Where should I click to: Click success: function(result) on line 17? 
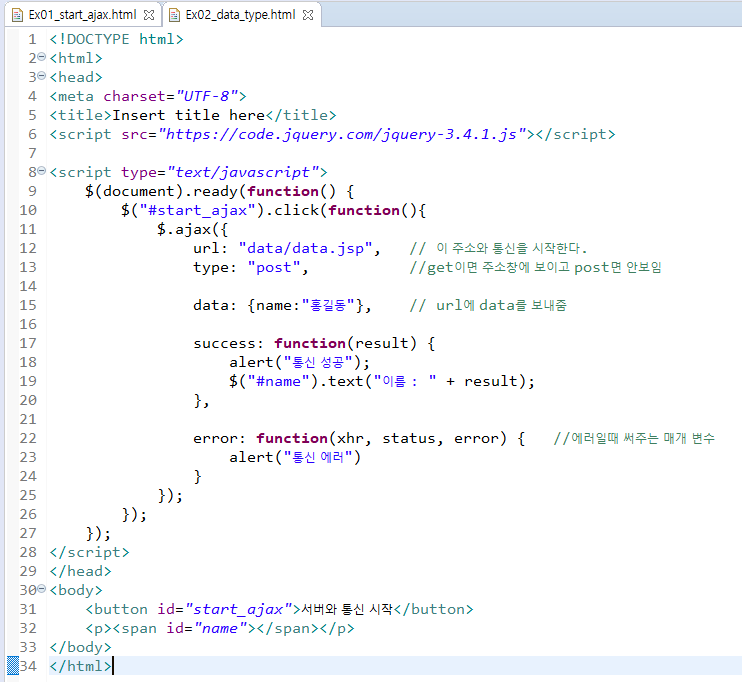pos(314,344)
